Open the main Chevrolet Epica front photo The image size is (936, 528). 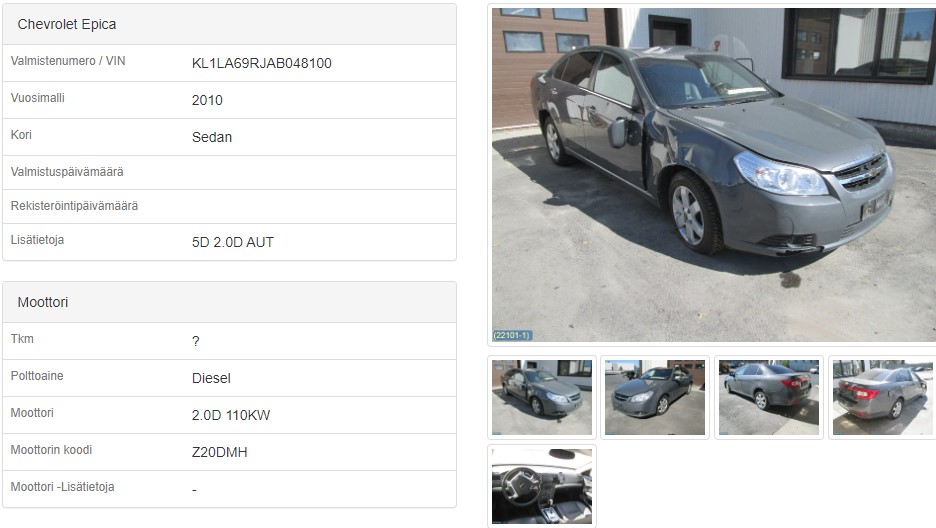pyautogui.click(x=713, y=175)
